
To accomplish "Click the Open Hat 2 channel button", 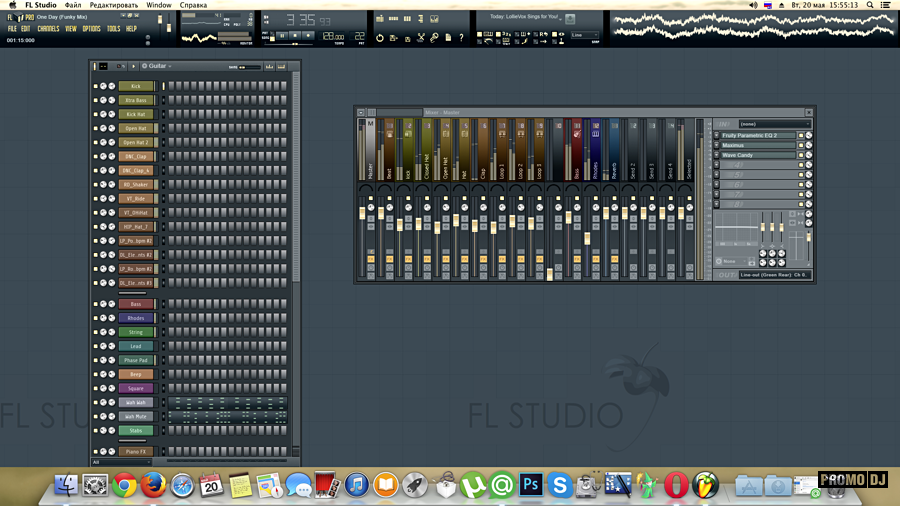I will tap(136, 142).
